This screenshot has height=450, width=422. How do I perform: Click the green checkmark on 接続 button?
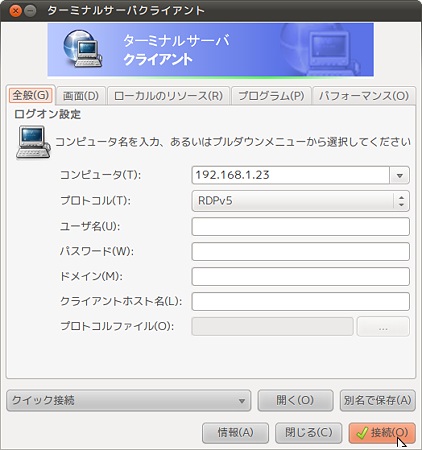[x=362, y=433]
